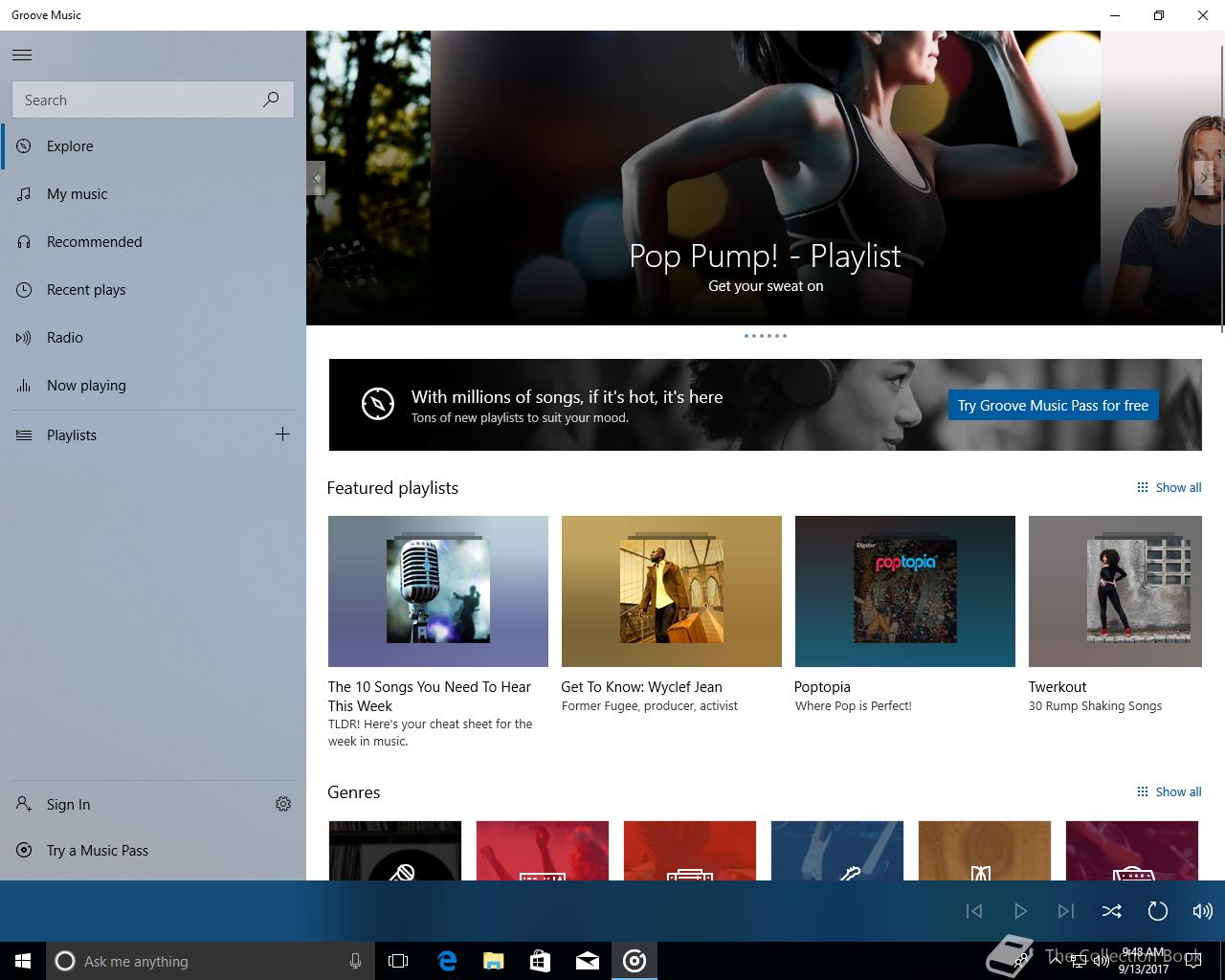Open Get To Know: Wyclef Jean playlist
Viewport: 1225px width, 980px height.
coord(672,591)
